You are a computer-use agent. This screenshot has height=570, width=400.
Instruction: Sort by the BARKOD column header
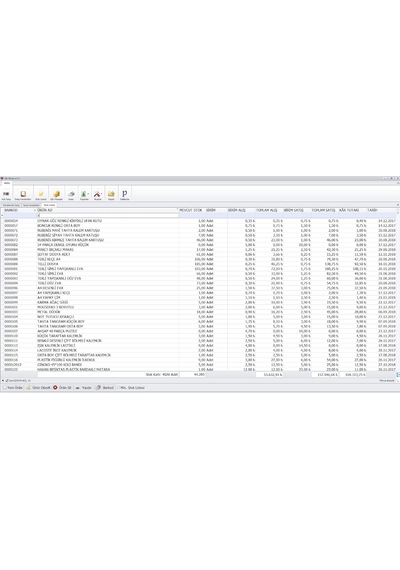pos(19,210)
